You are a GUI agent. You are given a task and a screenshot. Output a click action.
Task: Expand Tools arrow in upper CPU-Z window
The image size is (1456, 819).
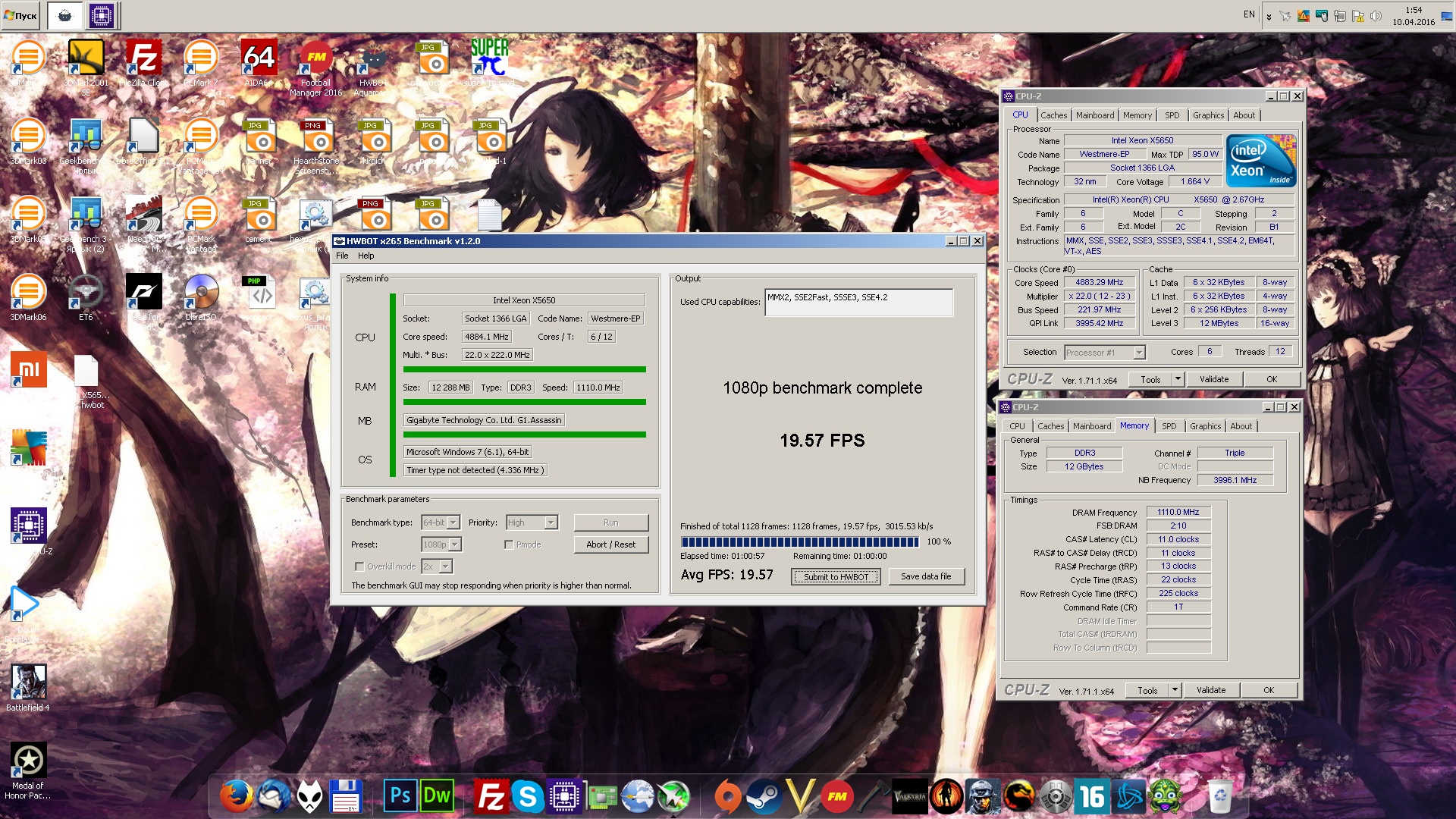point(1178,379)
